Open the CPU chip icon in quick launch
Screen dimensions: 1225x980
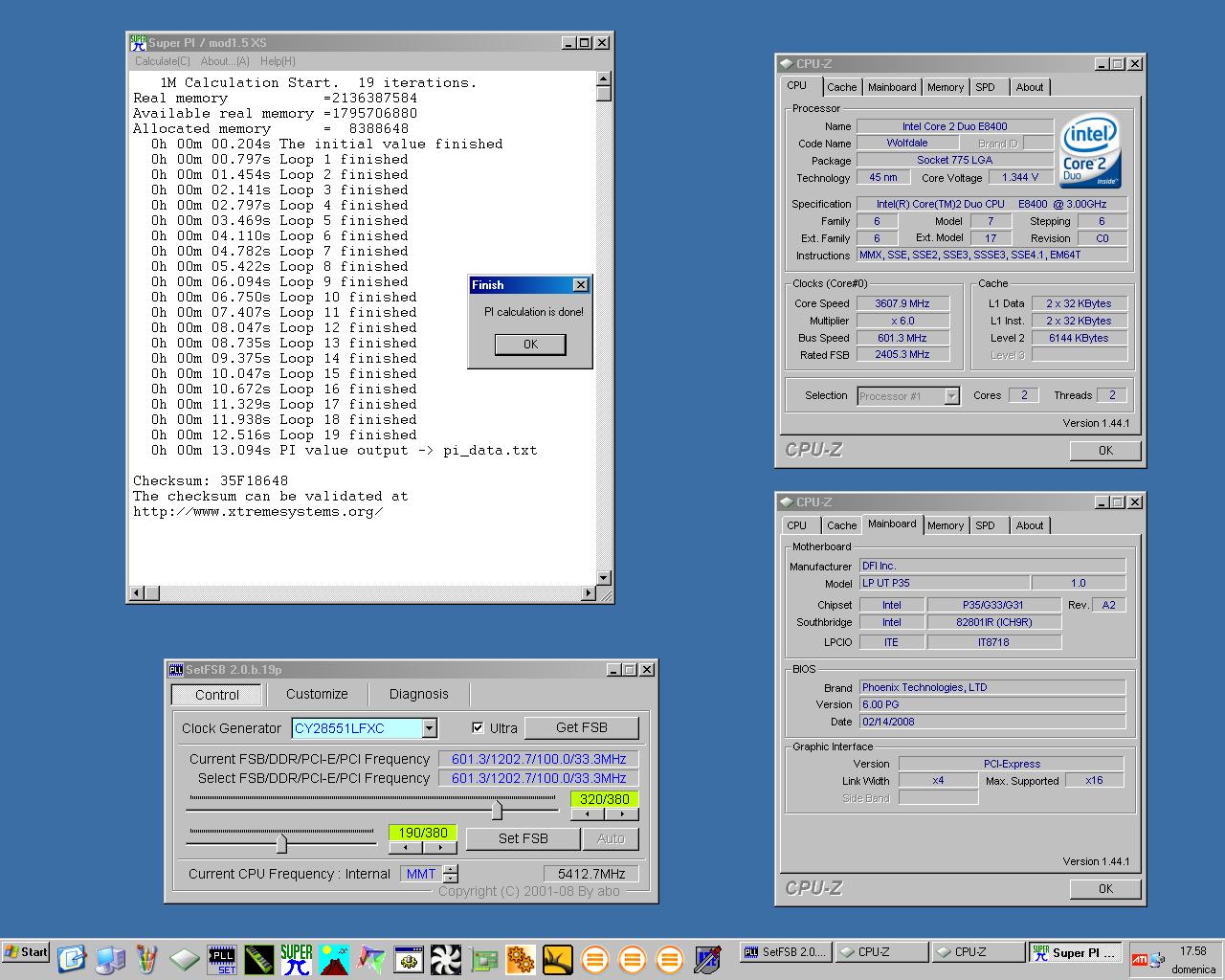pos(185,959)
